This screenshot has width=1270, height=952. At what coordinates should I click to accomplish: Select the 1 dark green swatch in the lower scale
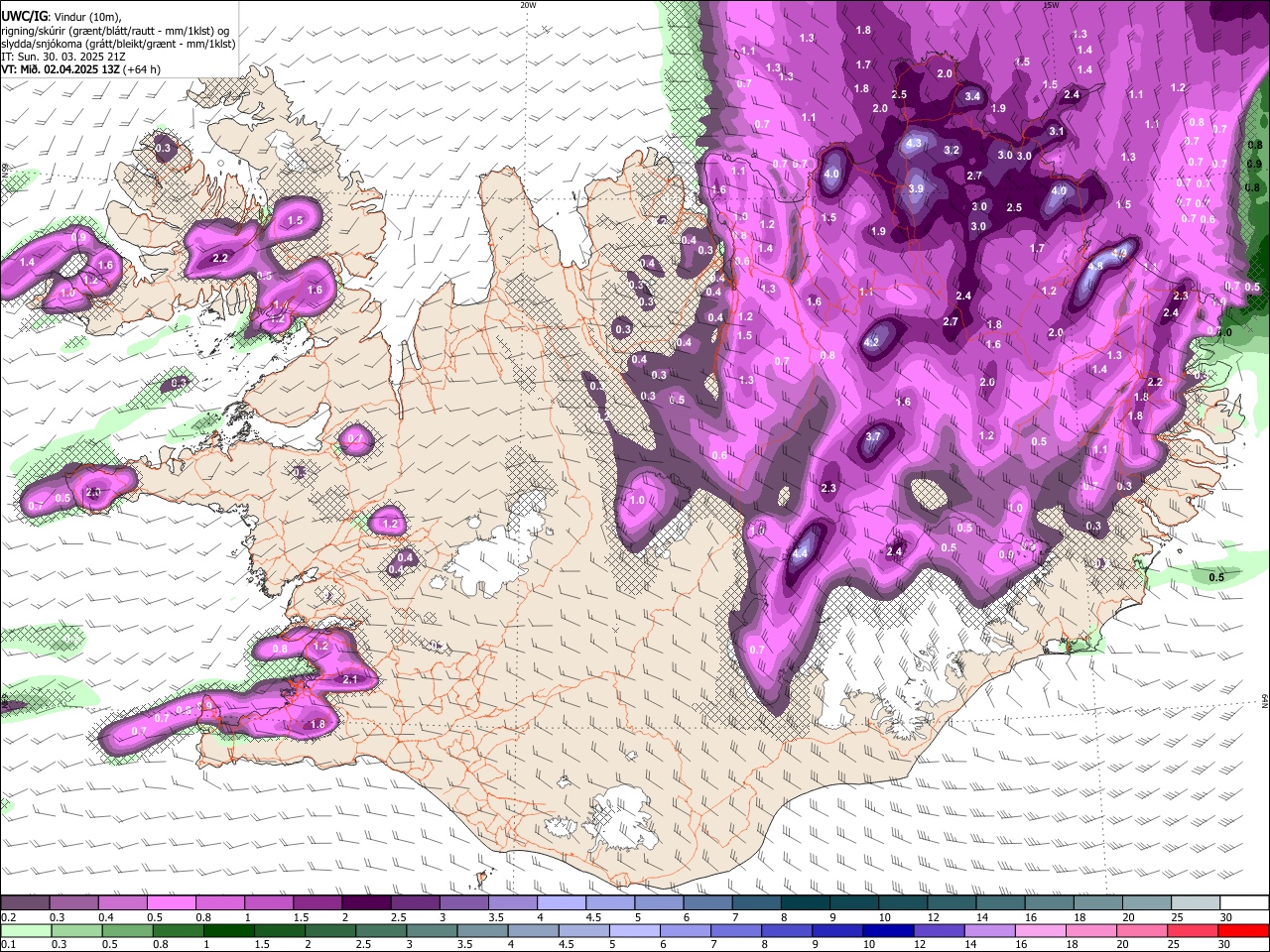229,930
